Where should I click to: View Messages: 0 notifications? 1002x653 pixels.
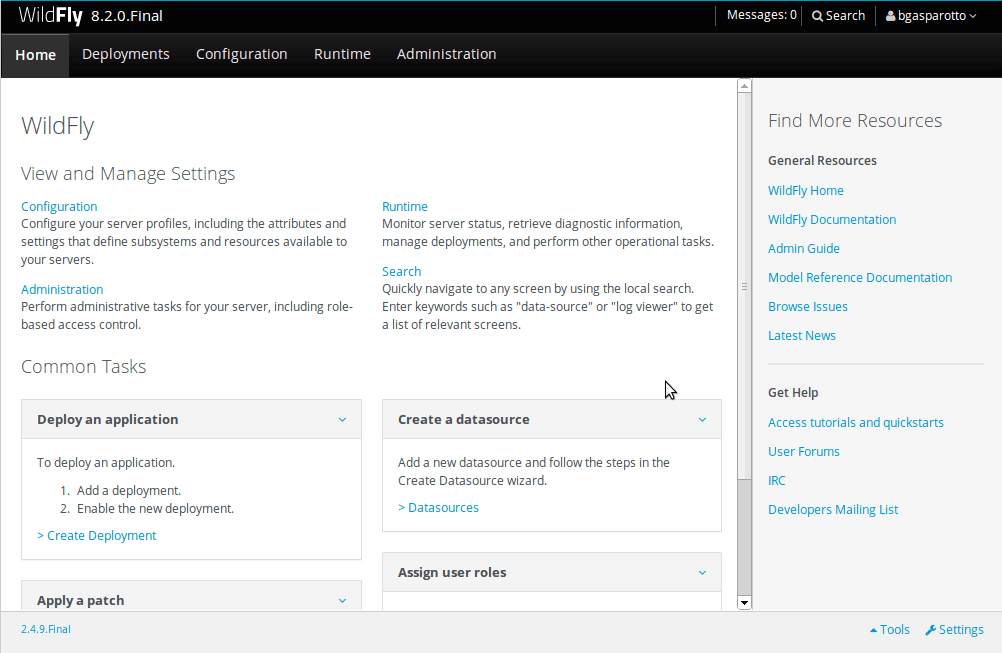[762, 15]
